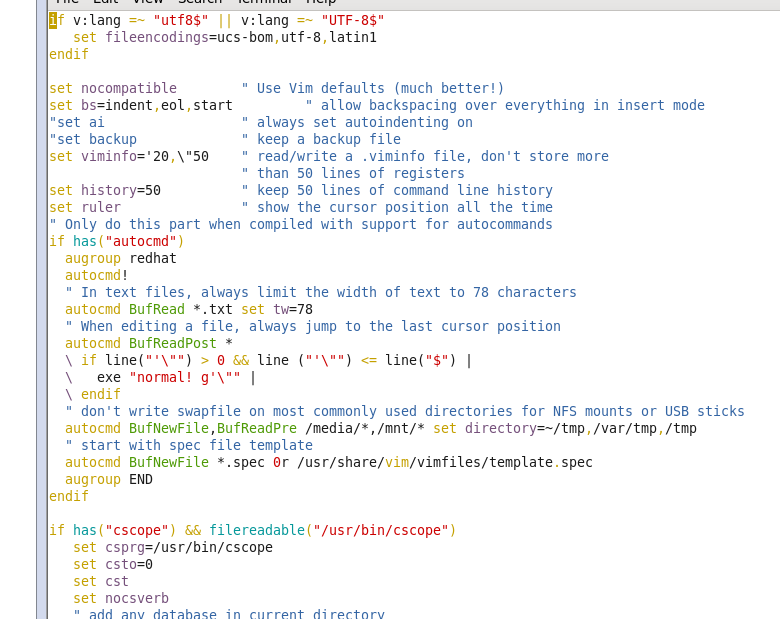Click the continuation line that starts with '\ if line('
This screenshot has height=619, width=780.
pyautogui.click(x=268, y=360)
